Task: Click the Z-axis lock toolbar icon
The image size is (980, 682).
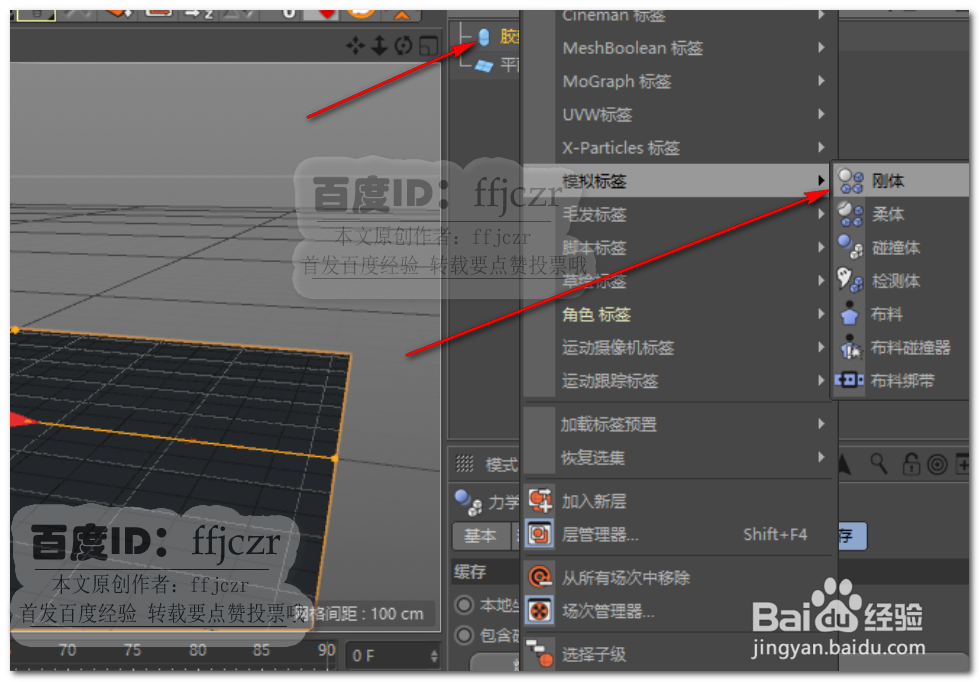Action: pos(199,13)
